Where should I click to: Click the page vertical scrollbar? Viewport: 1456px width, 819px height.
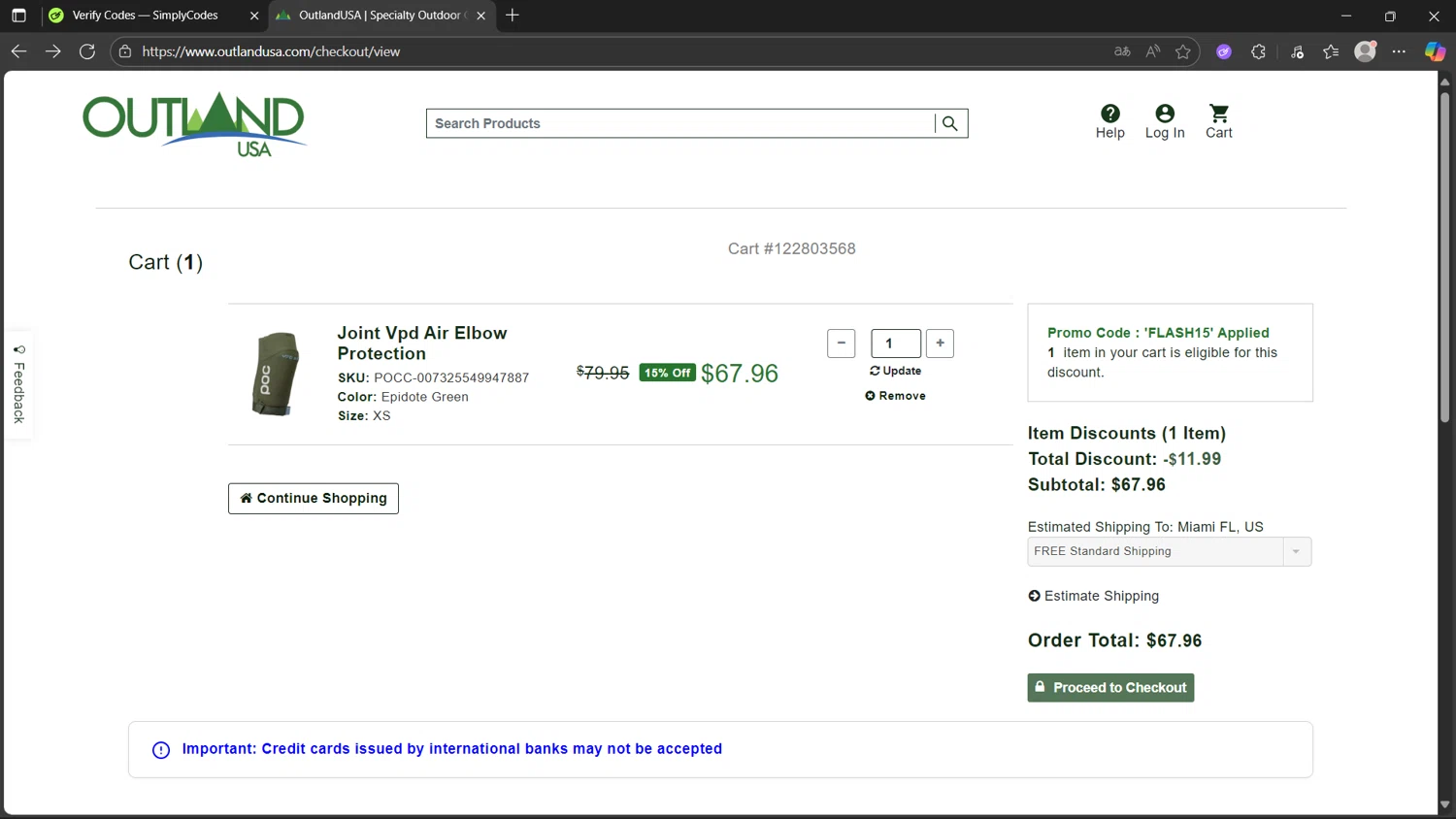point(1444,257)
